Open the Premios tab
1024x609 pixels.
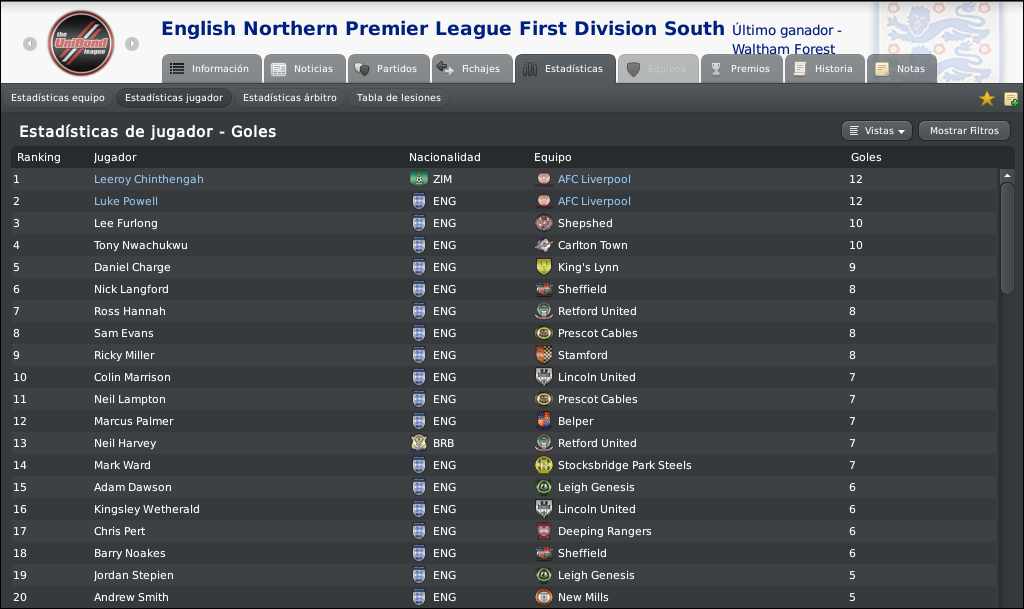coord(742,69)
